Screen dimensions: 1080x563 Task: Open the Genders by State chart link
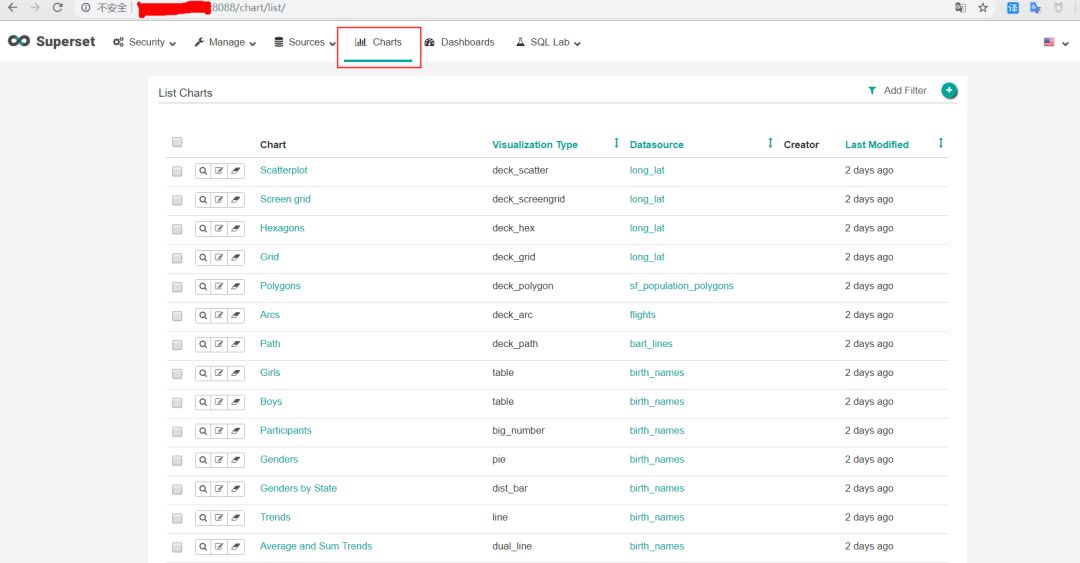click(x=298, y=489)
